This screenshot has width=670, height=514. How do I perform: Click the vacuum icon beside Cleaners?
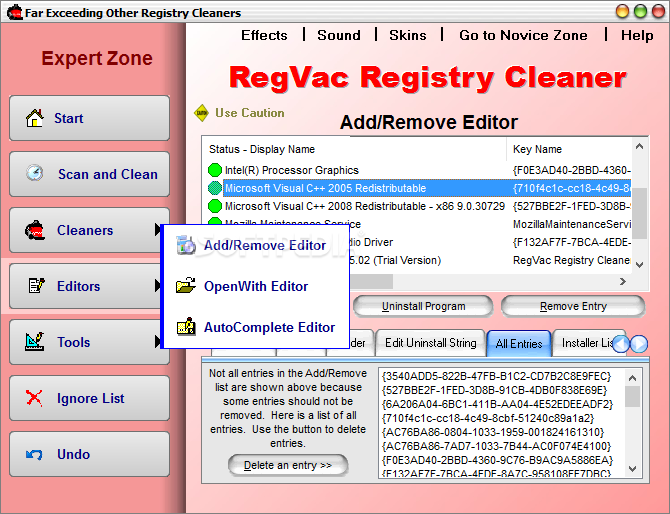pyautogui.click(x=35, y=230)
